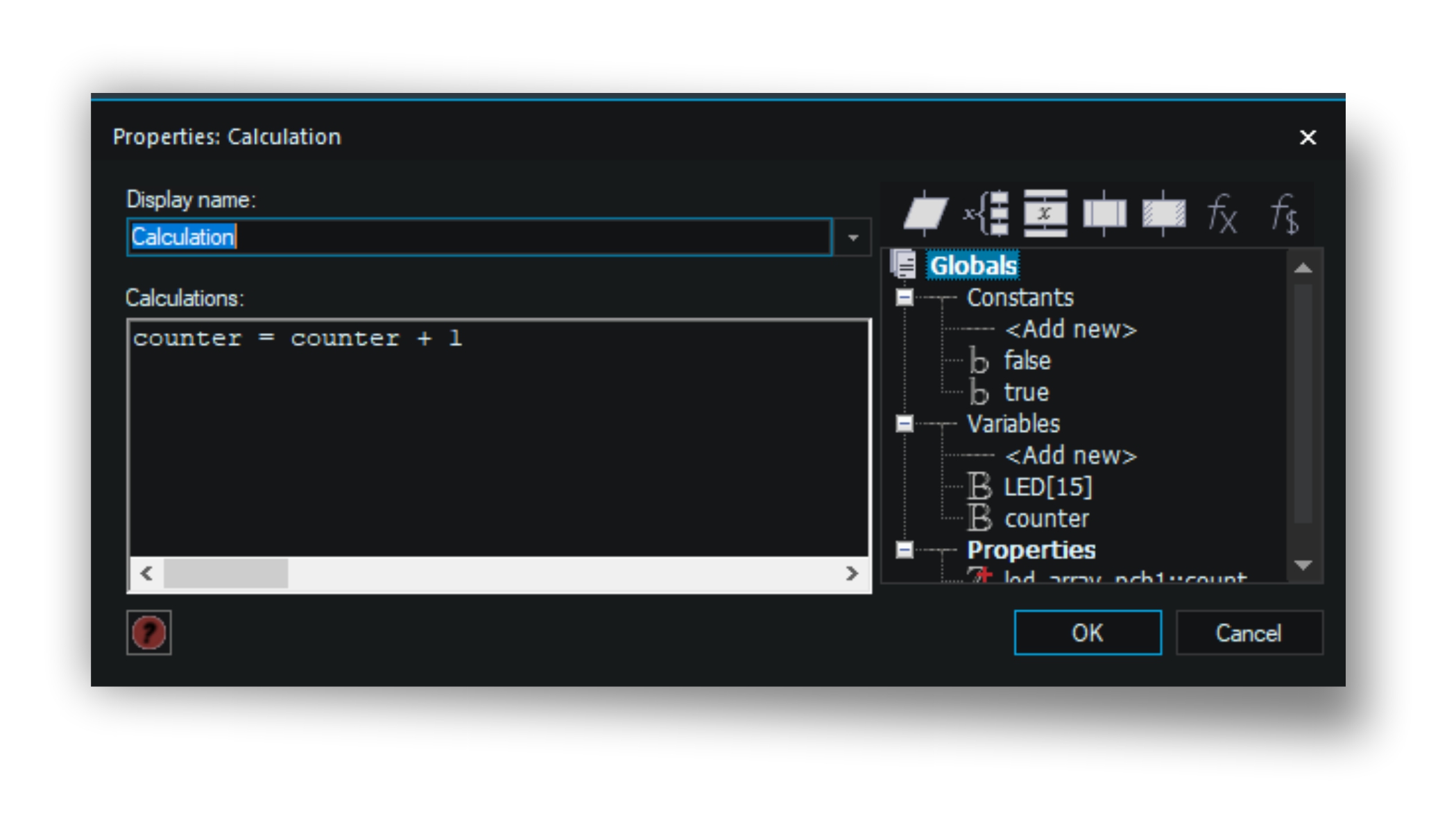Select the Properties tree label

click(x=1031, y=550)
